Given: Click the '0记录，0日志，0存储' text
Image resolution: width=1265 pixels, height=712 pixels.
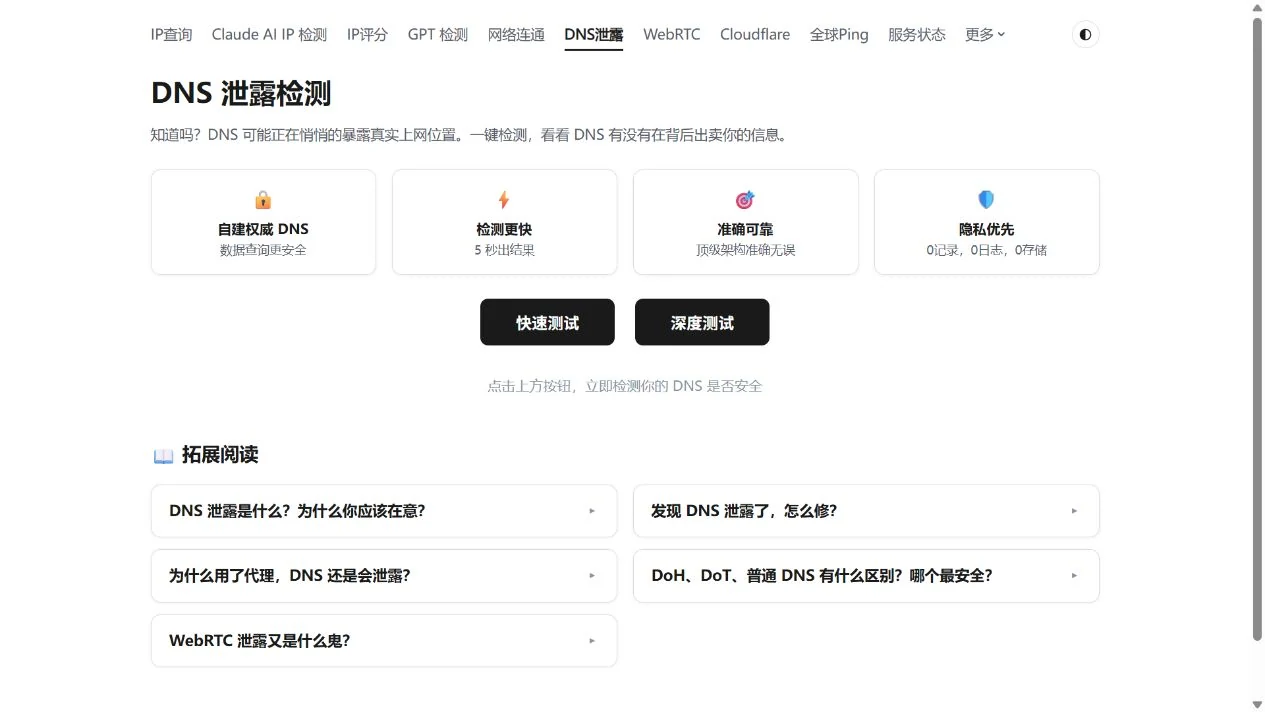Looking at the screenshot, I should coord(986,250).
